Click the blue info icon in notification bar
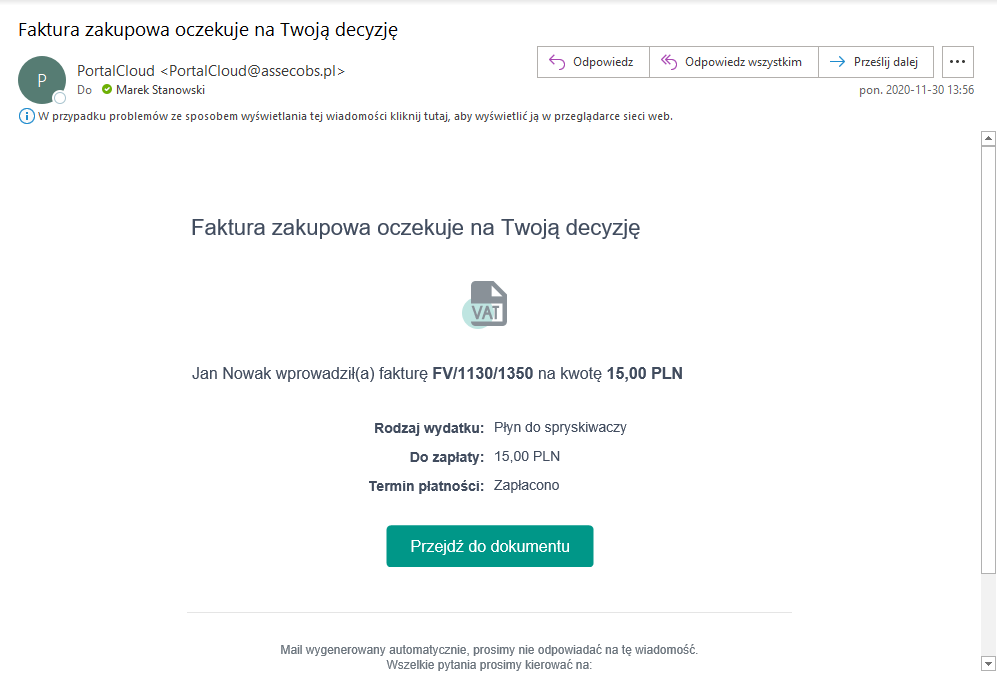The width and height of the screenshot is (997, 673). click(27, 116)
